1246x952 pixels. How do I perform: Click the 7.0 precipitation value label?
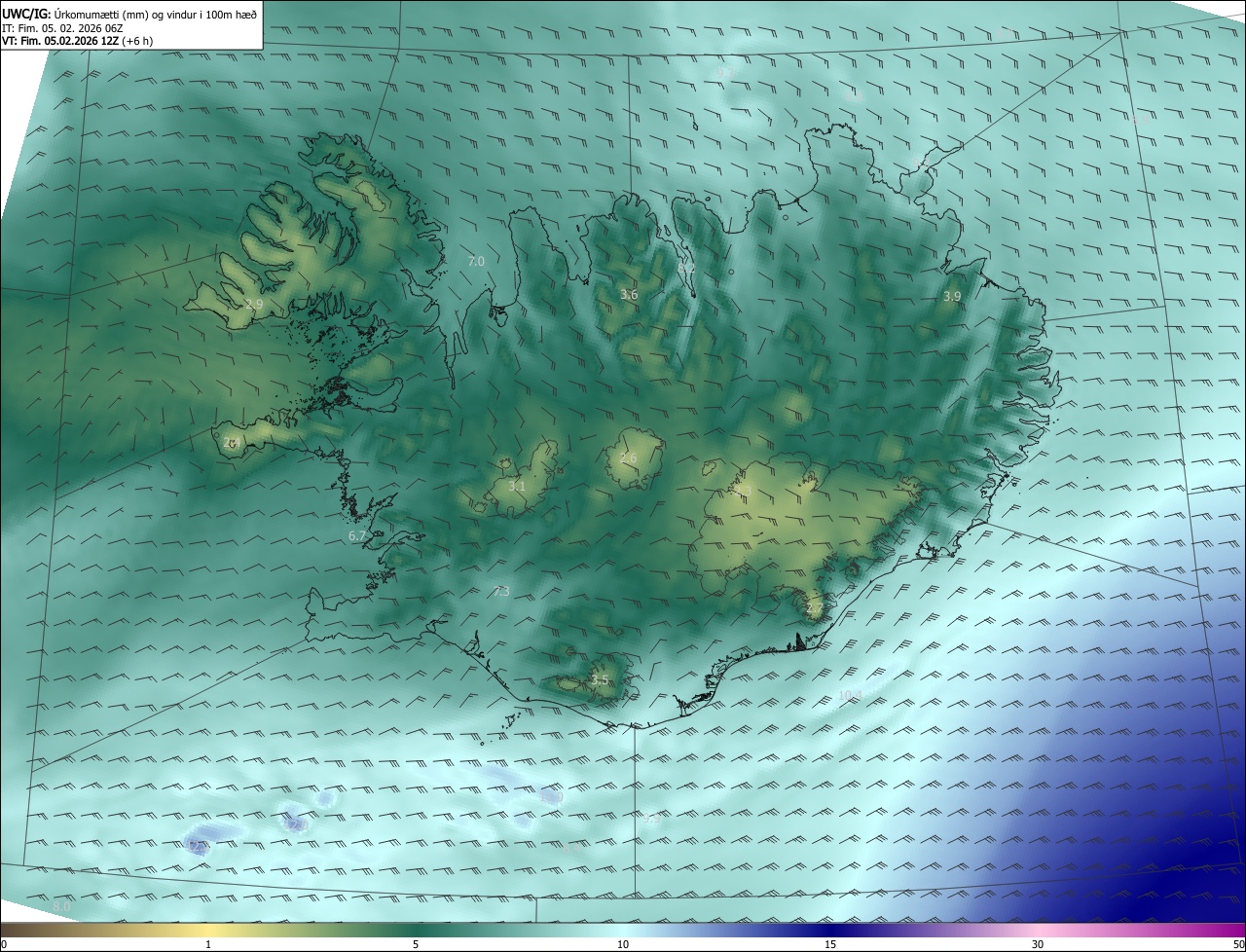click(x=476, y=262)
